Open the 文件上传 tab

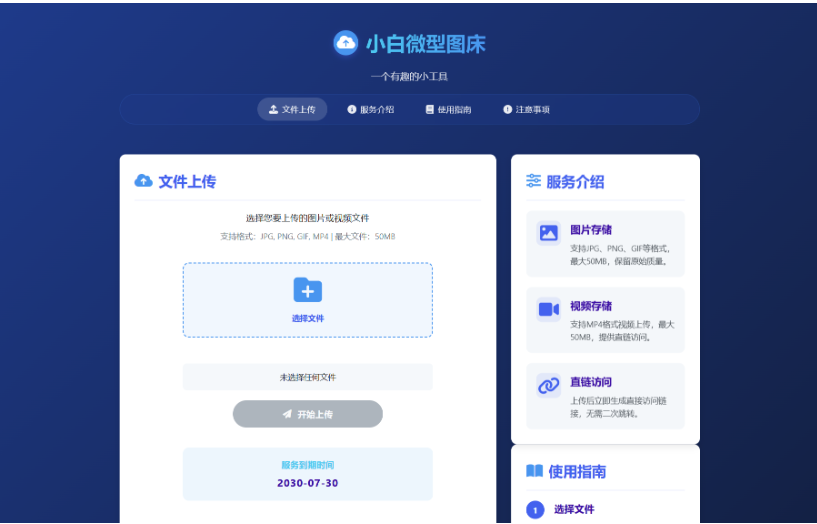coord(292,109)
